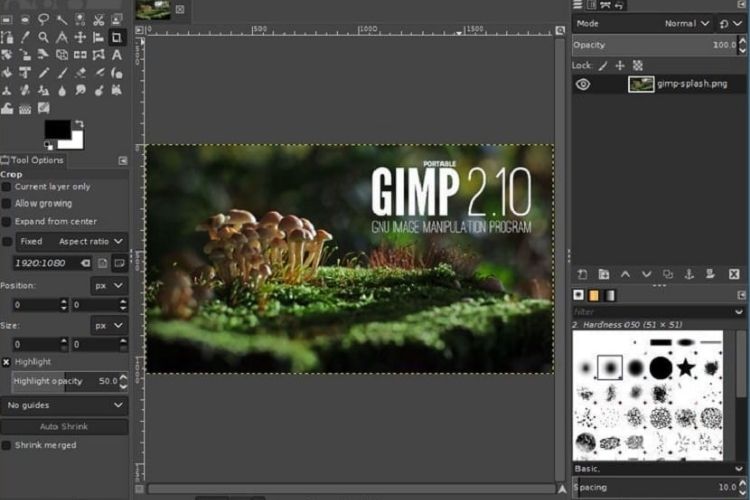Select the highlighted Crop tool
This screenshot has width=750, height=500.
tap(116, 37)
